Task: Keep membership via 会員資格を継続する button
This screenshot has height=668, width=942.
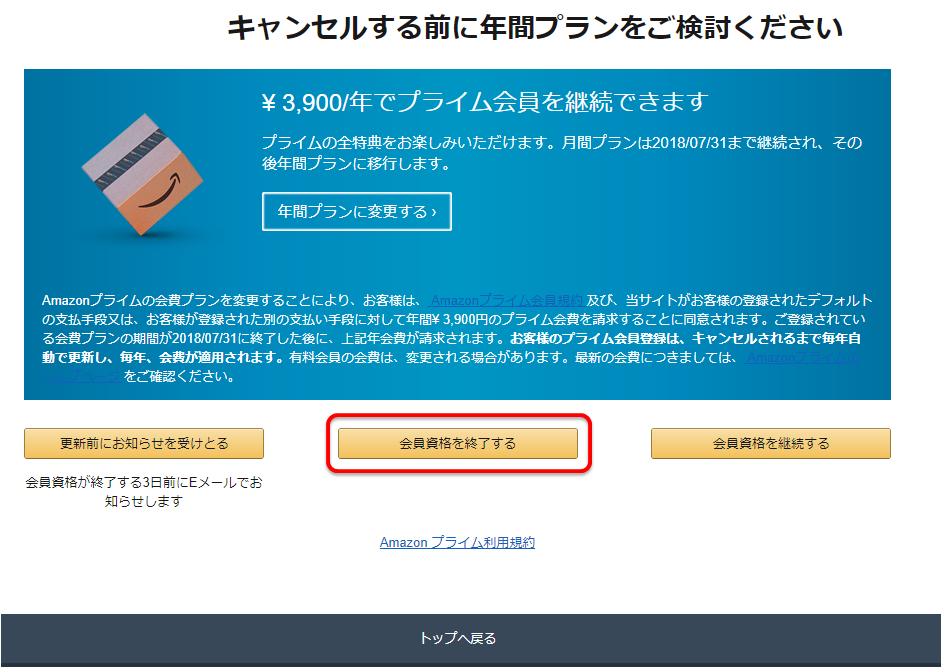Action: pyautogui.click(x=771, y=443)
